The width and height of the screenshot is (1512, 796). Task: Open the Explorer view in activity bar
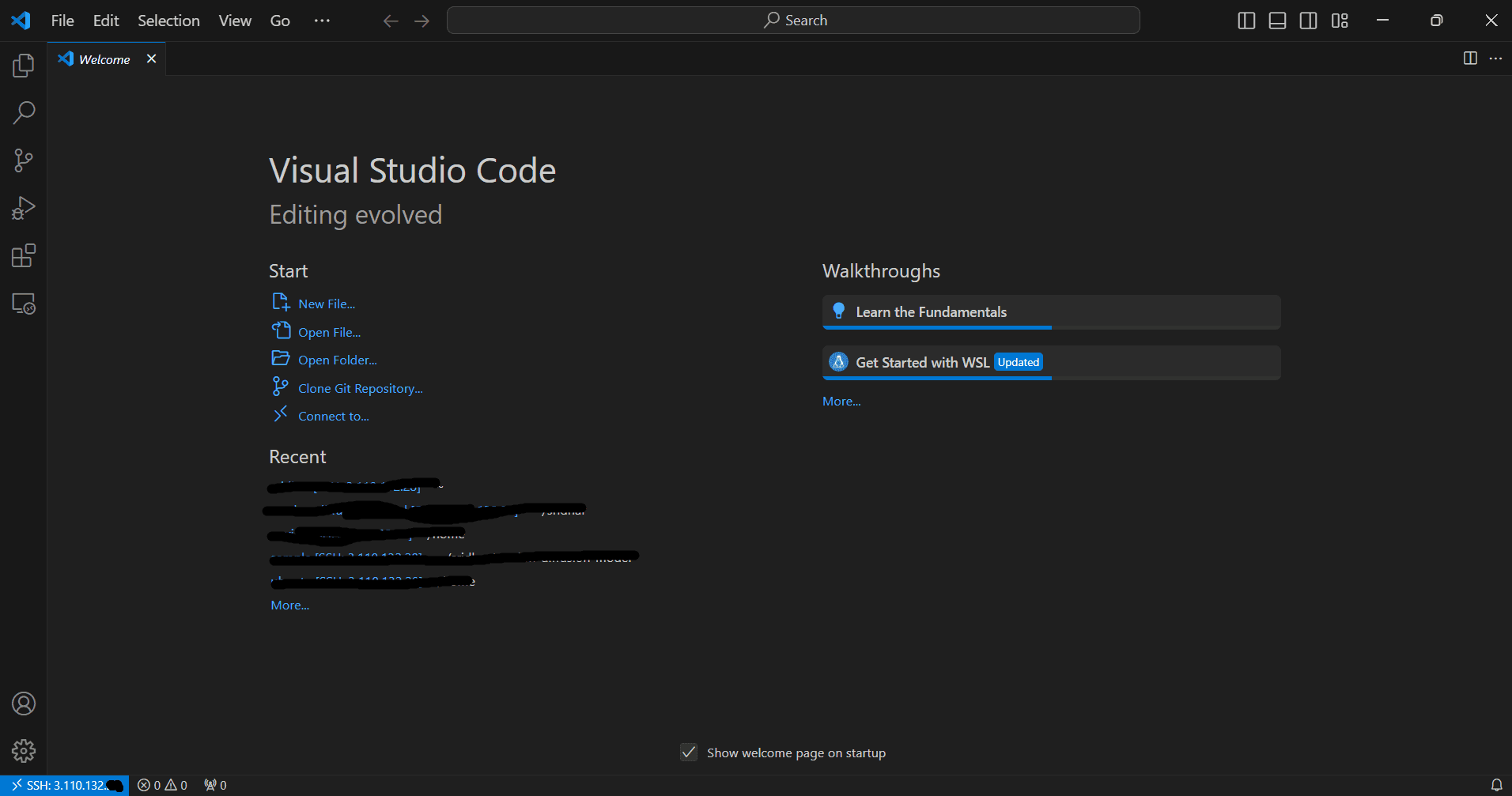tap(24, 66)
